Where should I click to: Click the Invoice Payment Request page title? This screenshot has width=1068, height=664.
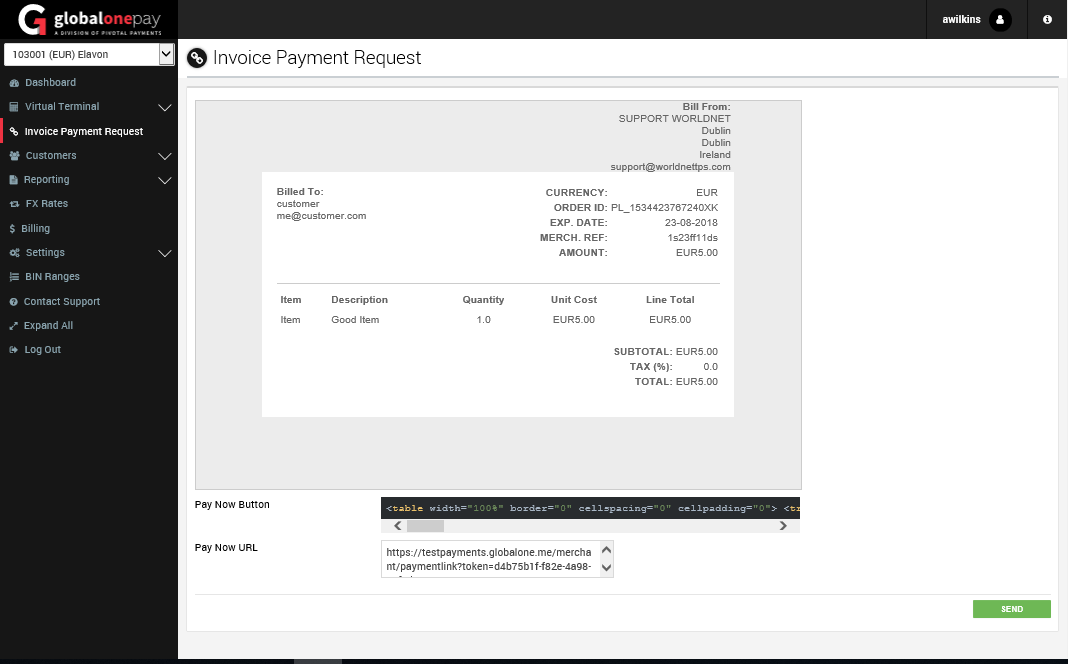pyautogui.click(x=317, y=58)
